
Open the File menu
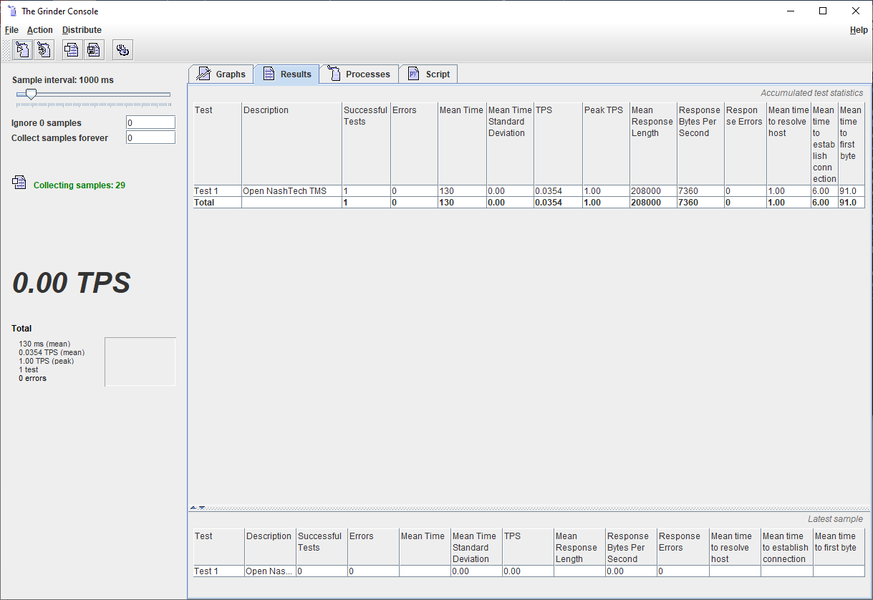pos(12,30)
